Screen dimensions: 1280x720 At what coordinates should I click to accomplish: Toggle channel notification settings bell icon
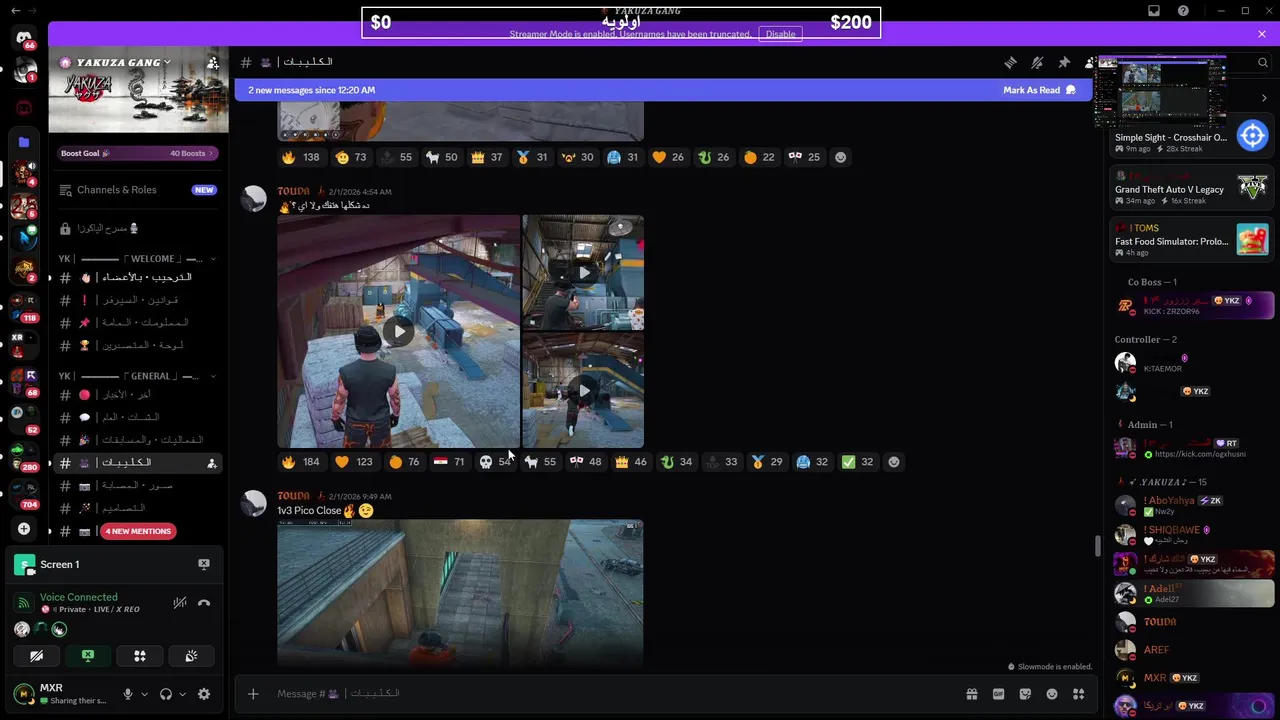tap(1037, 62)
